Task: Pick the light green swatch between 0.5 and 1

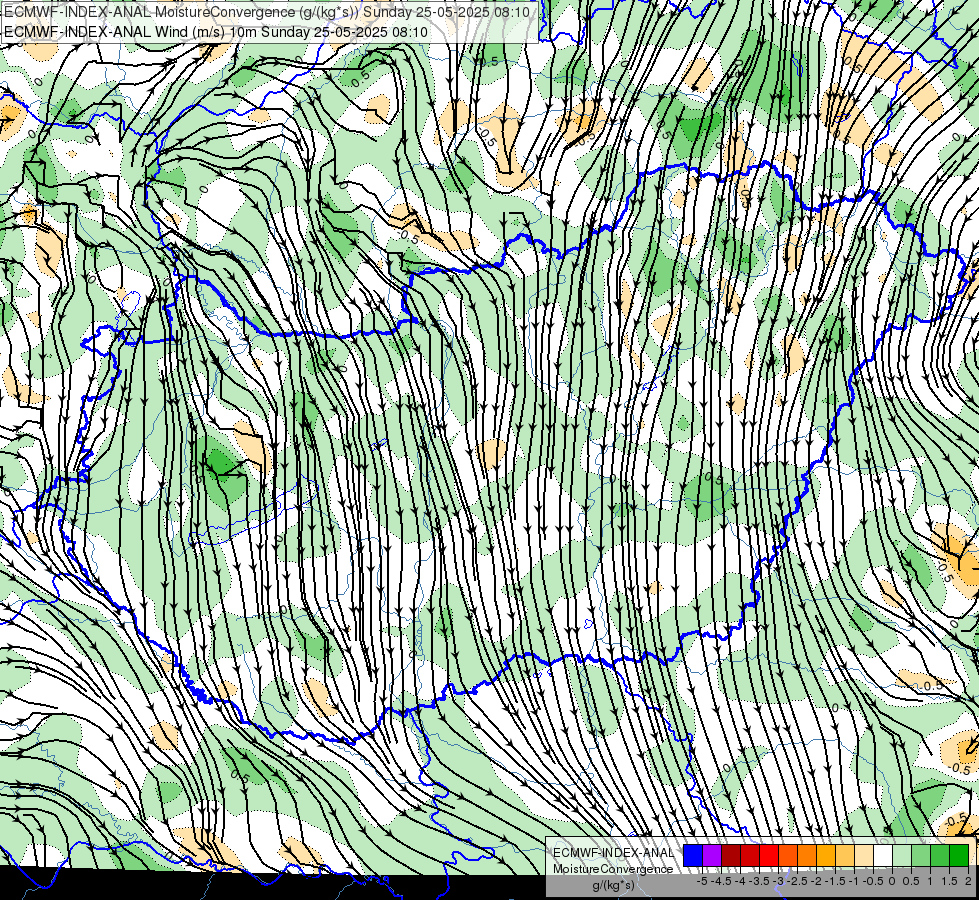Action: point(921,855)
